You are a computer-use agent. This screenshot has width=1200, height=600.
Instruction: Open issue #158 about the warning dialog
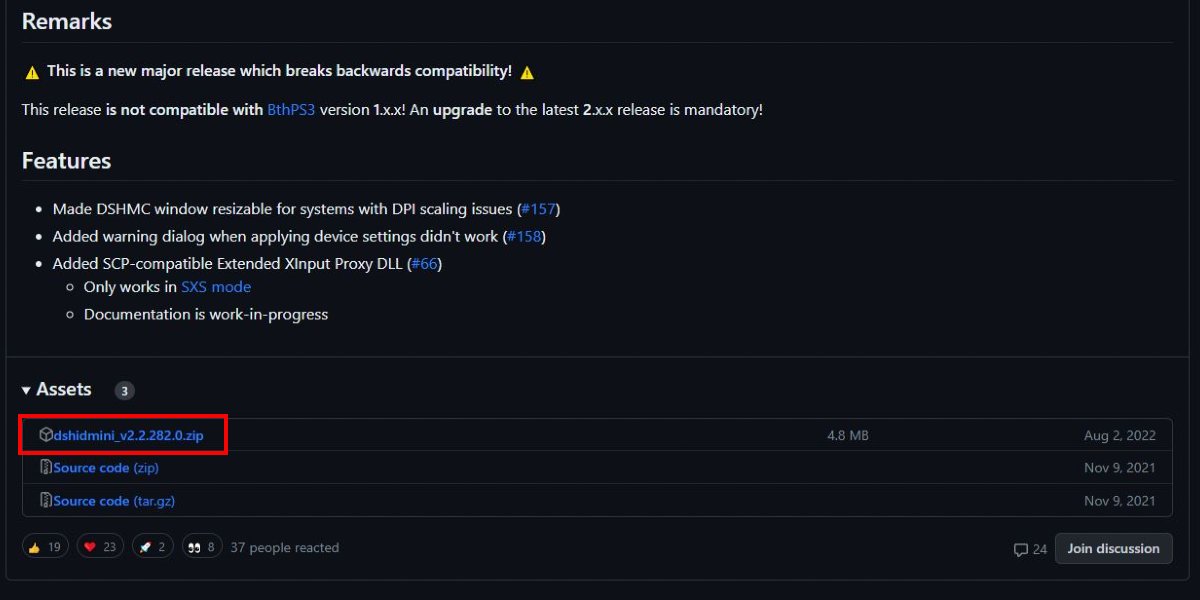click(x=524, y=236)
